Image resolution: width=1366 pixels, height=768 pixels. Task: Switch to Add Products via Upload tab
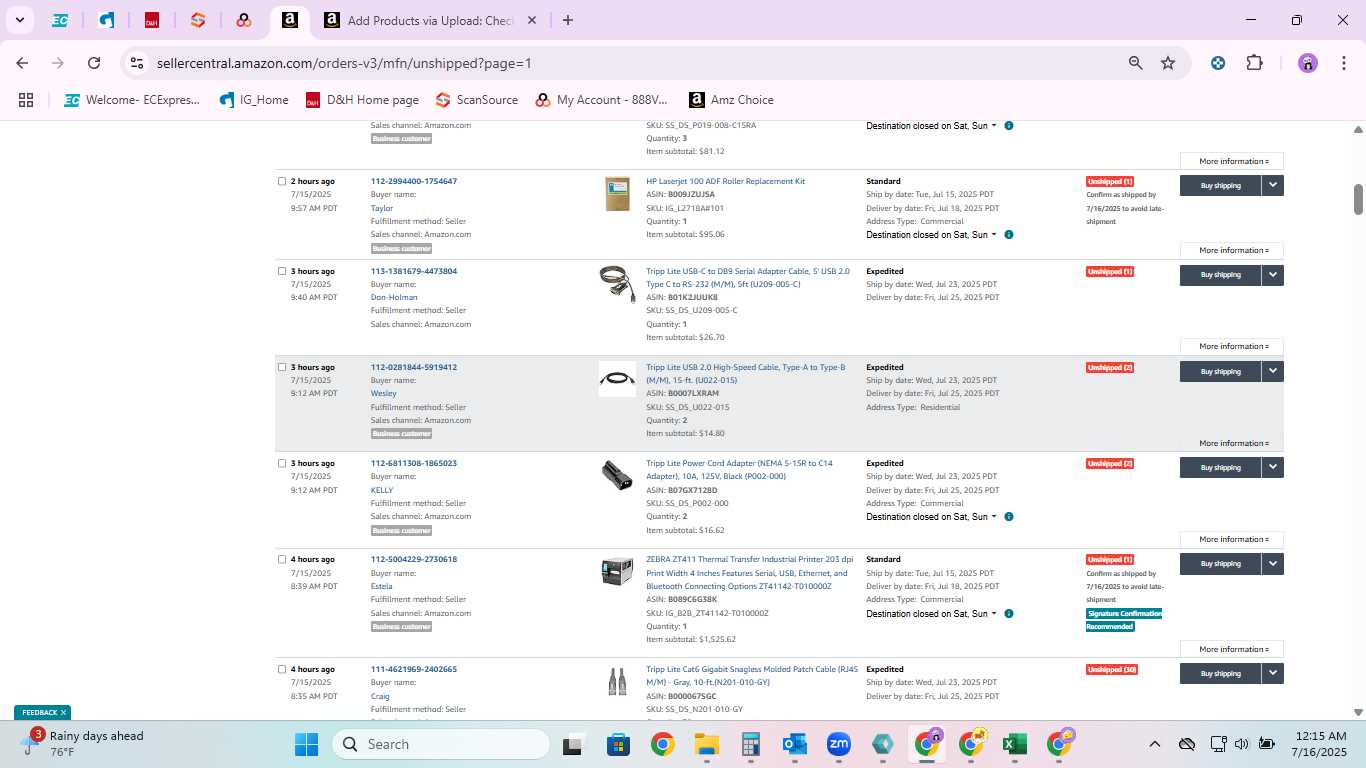pyautogui.click(x=430, y=20)
